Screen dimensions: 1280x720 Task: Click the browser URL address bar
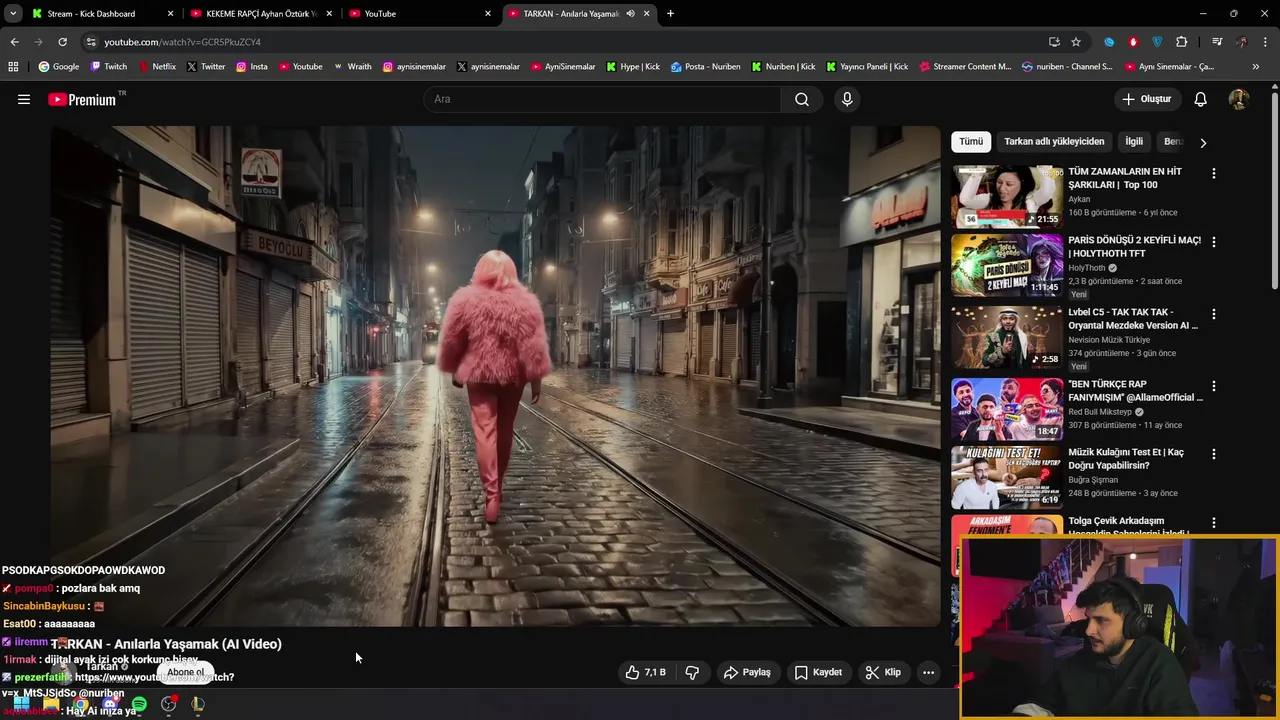coord(560,42)
